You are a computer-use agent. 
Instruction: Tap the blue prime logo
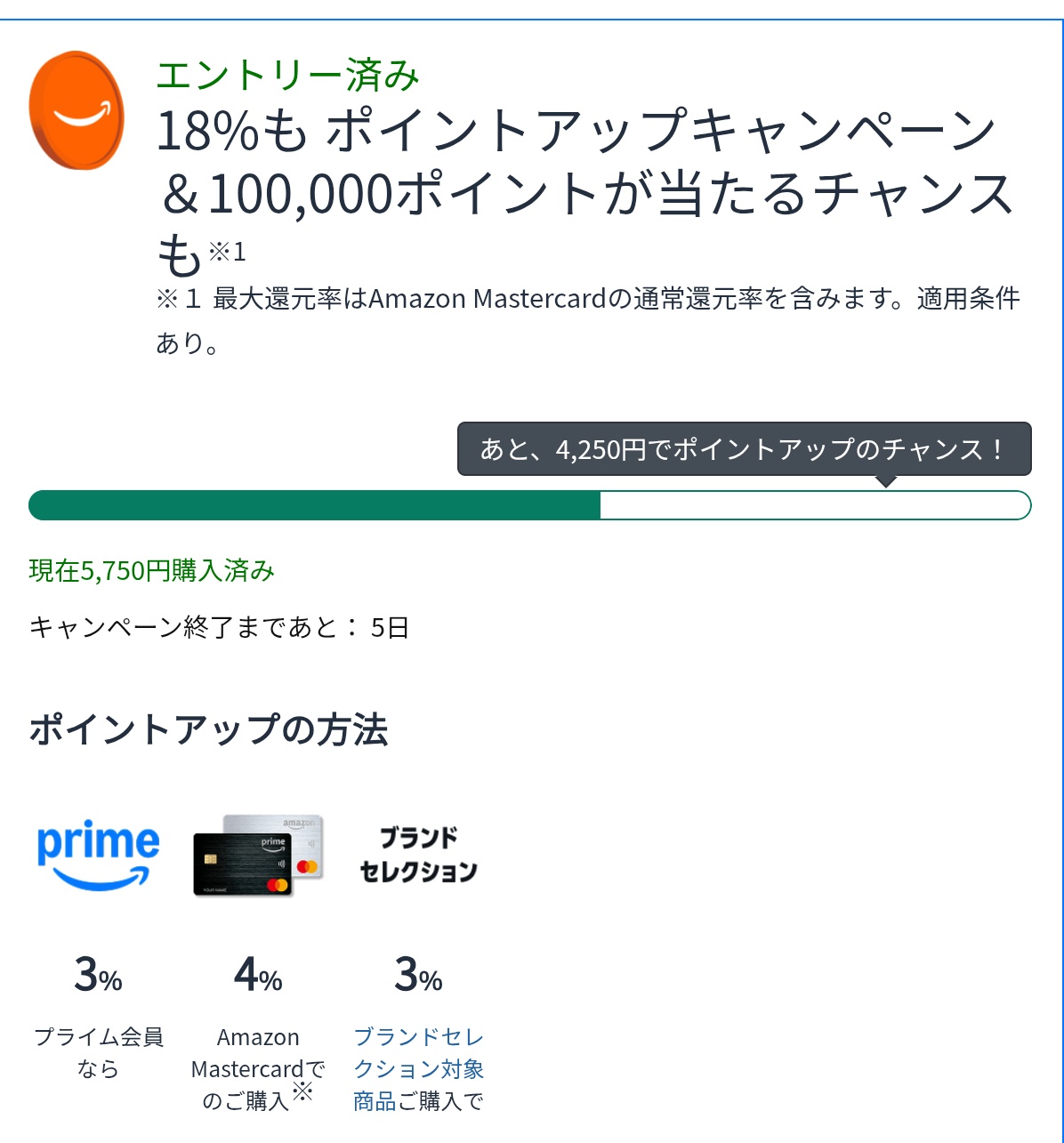click(98, 856)
